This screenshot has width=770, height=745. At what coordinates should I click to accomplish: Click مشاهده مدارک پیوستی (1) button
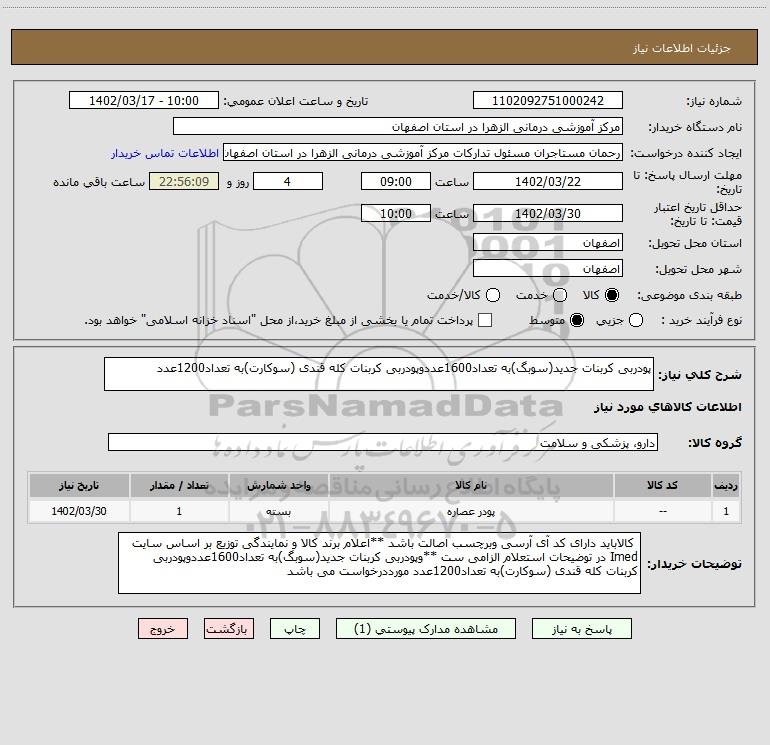(426, 629)
